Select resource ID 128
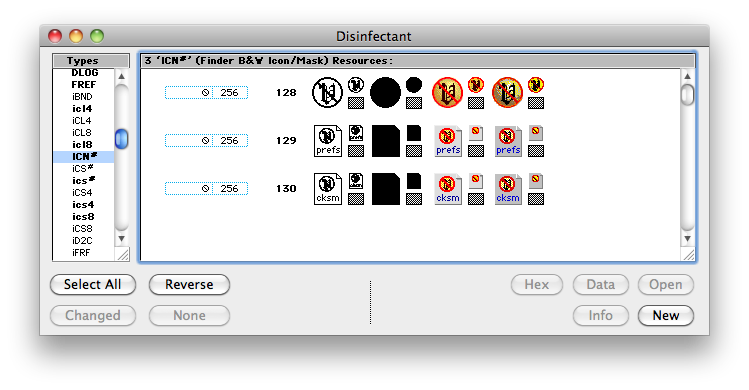 coord(286,93)
